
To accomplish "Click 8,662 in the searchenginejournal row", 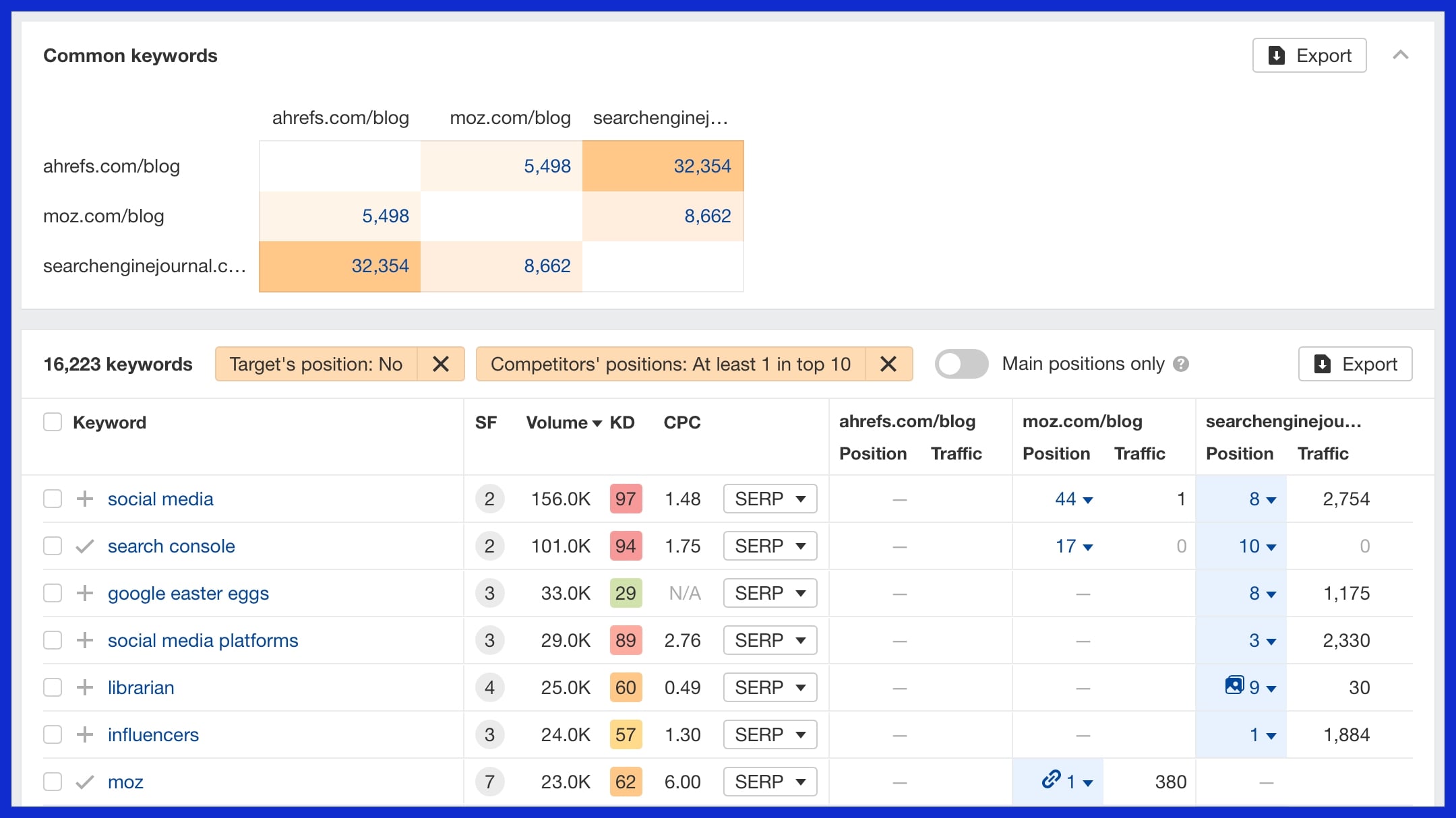I will point(547,265).
